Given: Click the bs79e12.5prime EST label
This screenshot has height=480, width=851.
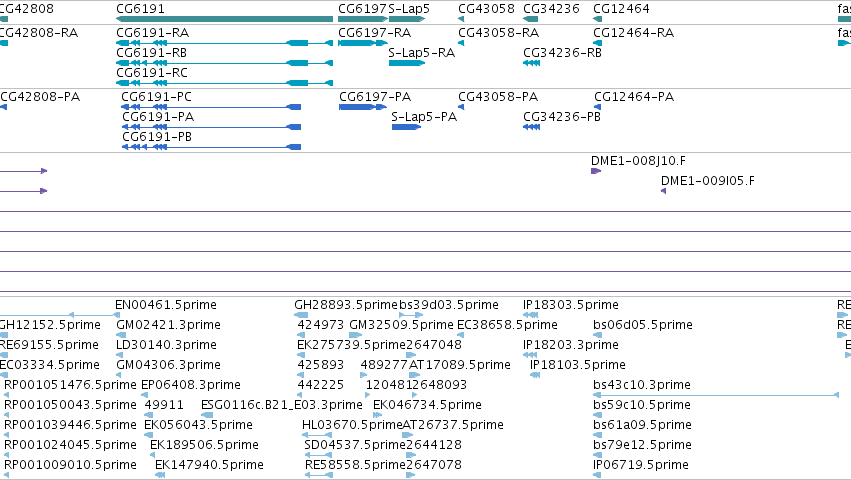Looking at the screenshot, I should coord(643,445).
